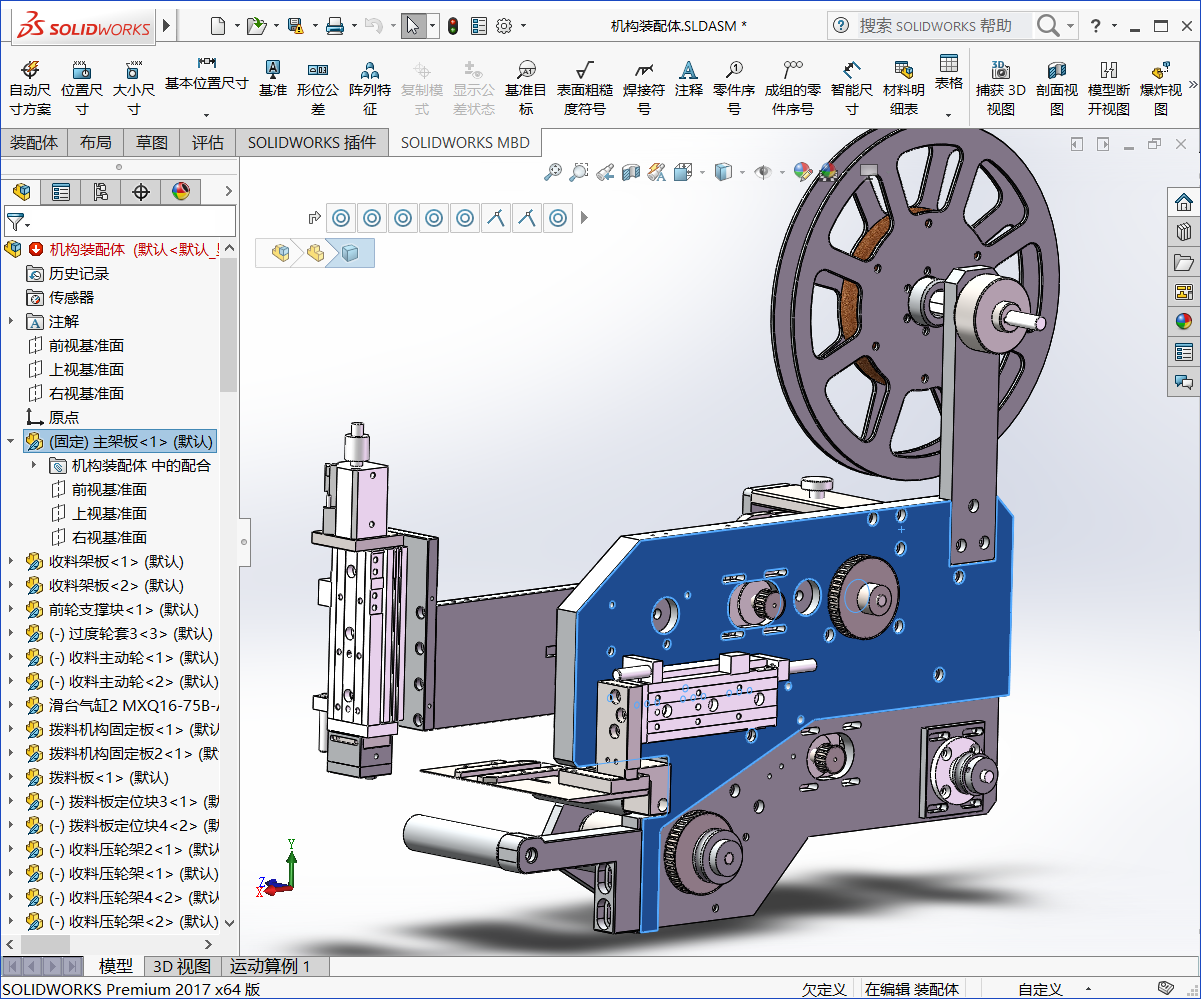Screen dimensions: 1201x999
Task: Open the Options gear icon in title bar
Action: pos(504,26)
